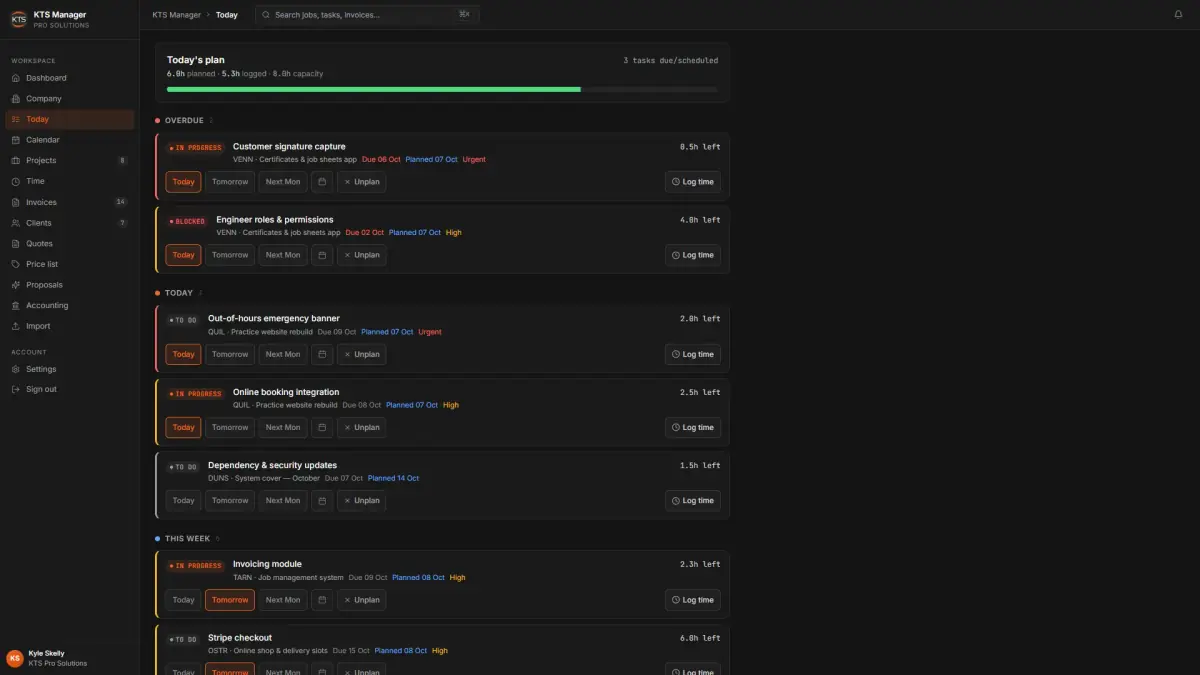Click the Import upload icon
This screenshot has height=675, width=1200.
[16, 326]
